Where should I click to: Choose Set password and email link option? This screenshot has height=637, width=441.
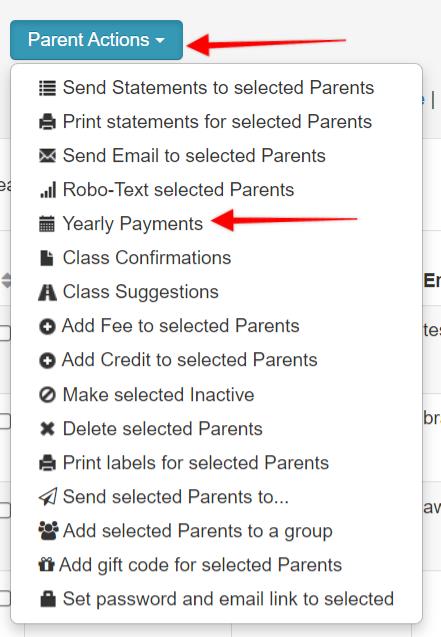coord(228,599)
